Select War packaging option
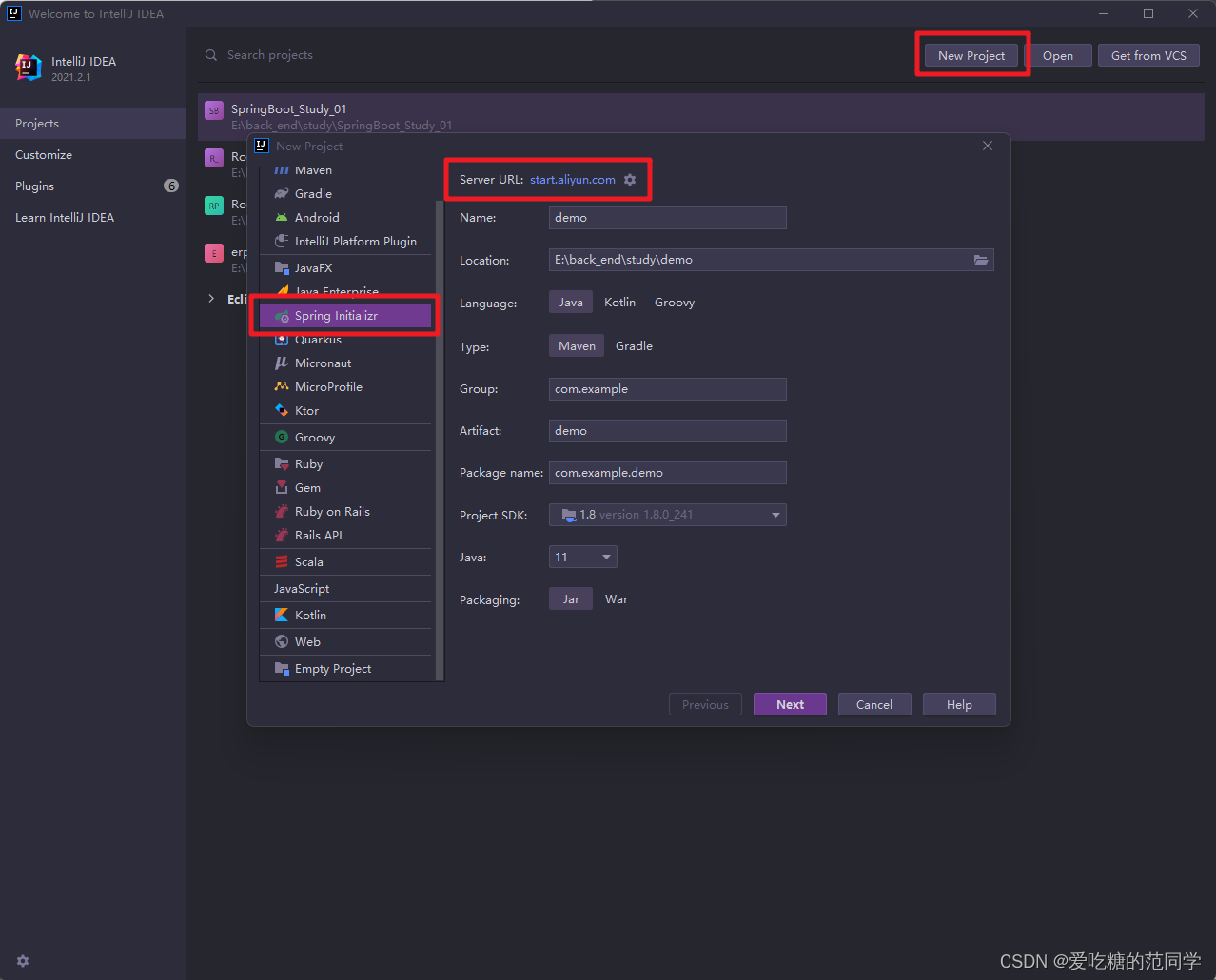This screenshot has height=980, width=1216. (x=617, y=599)
